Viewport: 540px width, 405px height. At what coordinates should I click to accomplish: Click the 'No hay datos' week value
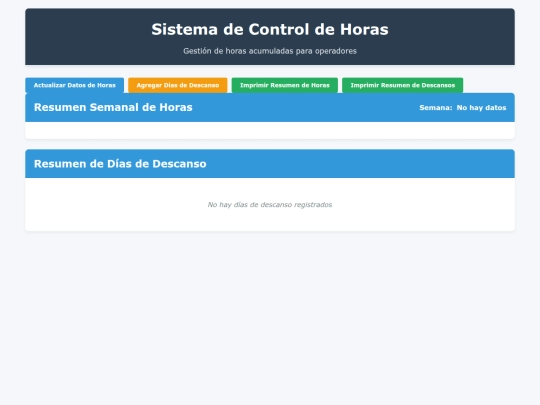[x=481, y=108]
